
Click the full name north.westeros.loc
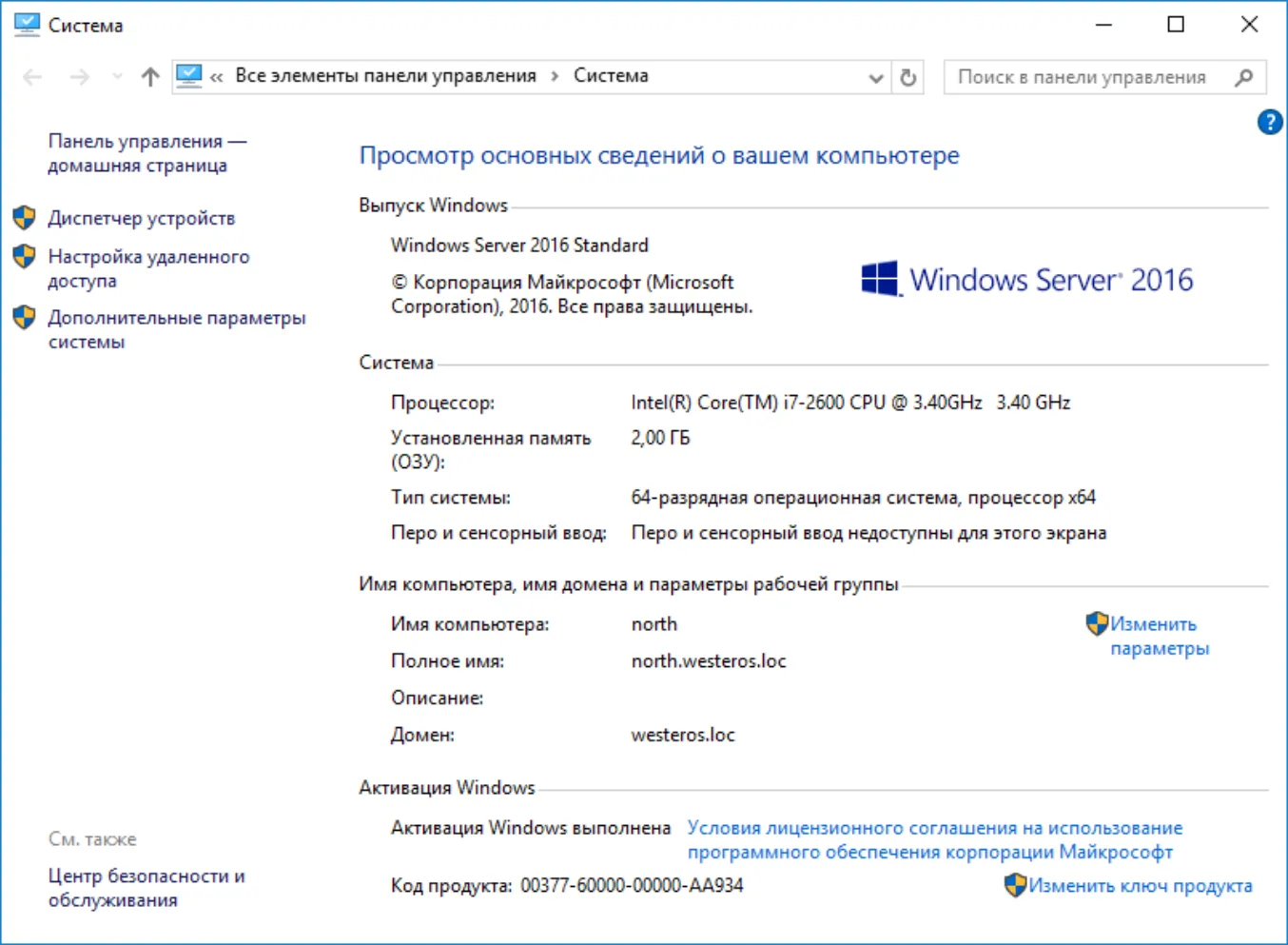[709, 661]
